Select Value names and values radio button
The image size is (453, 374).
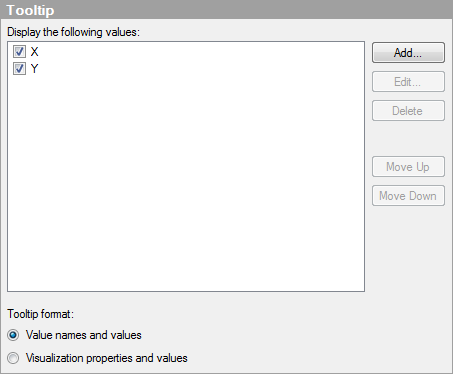[x=13, y=335]
